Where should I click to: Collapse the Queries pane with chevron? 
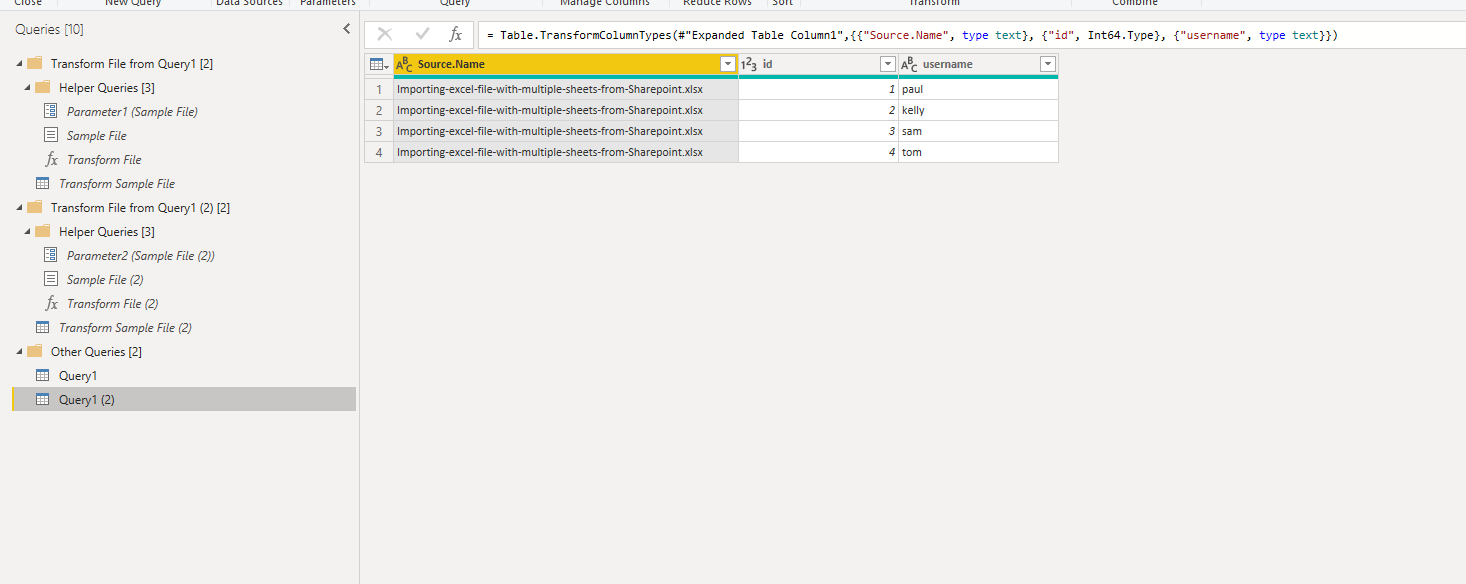tap(346, 29)
